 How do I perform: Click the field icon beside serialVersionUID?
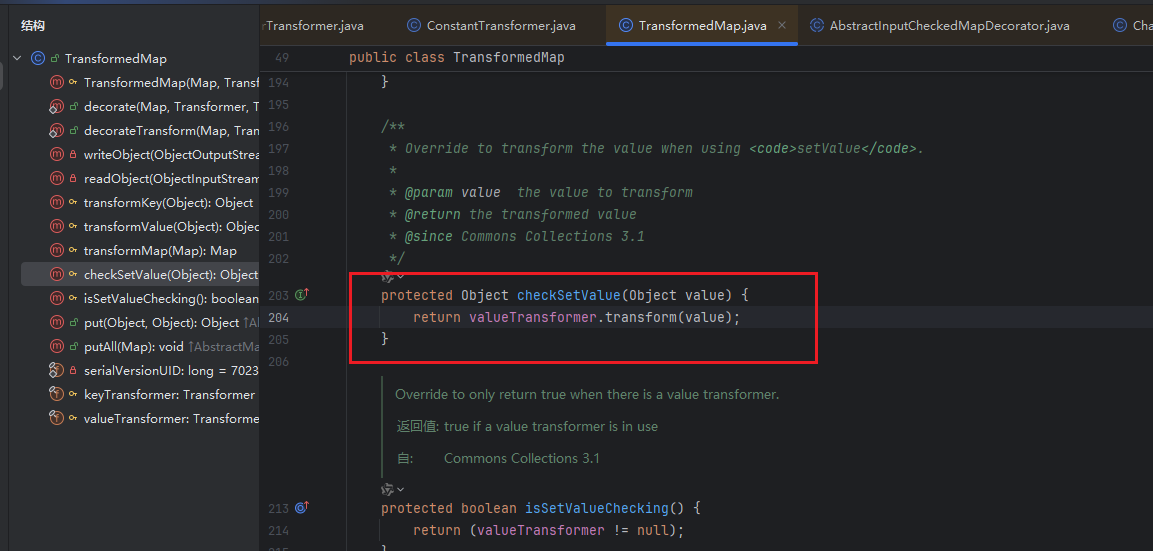(57, 371)
